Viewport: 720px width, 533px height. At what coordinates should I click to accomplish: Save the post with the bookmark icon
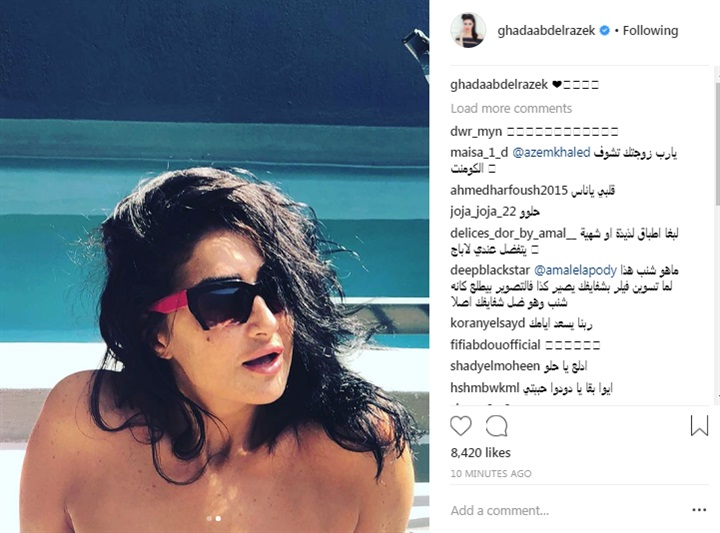[699, 426]
